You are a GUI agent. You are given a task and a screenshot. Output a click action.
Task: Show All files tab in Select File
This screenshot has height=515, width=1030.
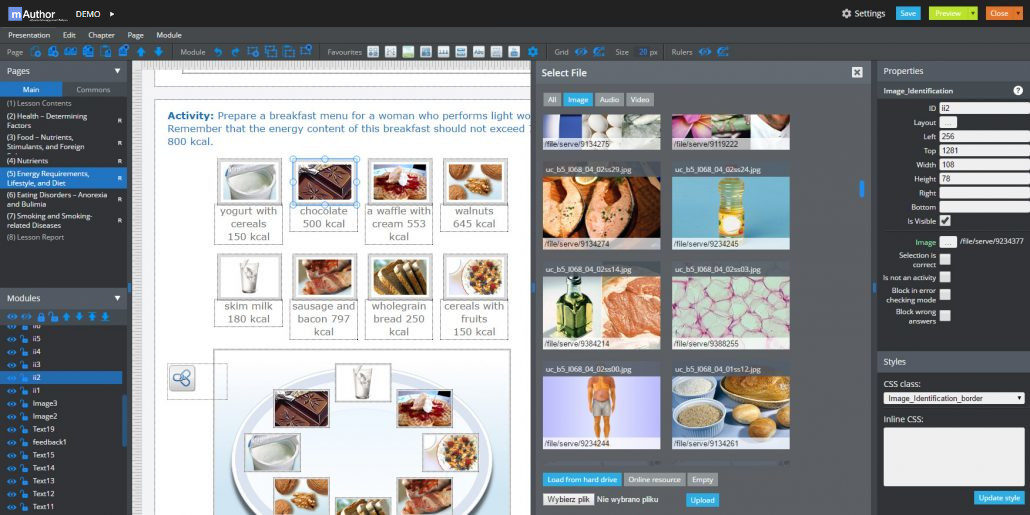[x=552, y=100]
